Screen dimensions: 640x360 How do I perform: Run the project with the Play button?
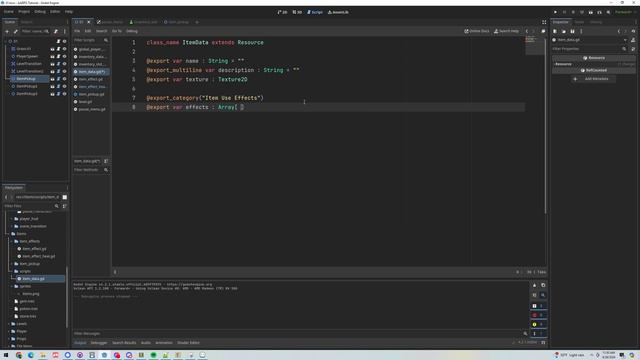coord(555,12)
